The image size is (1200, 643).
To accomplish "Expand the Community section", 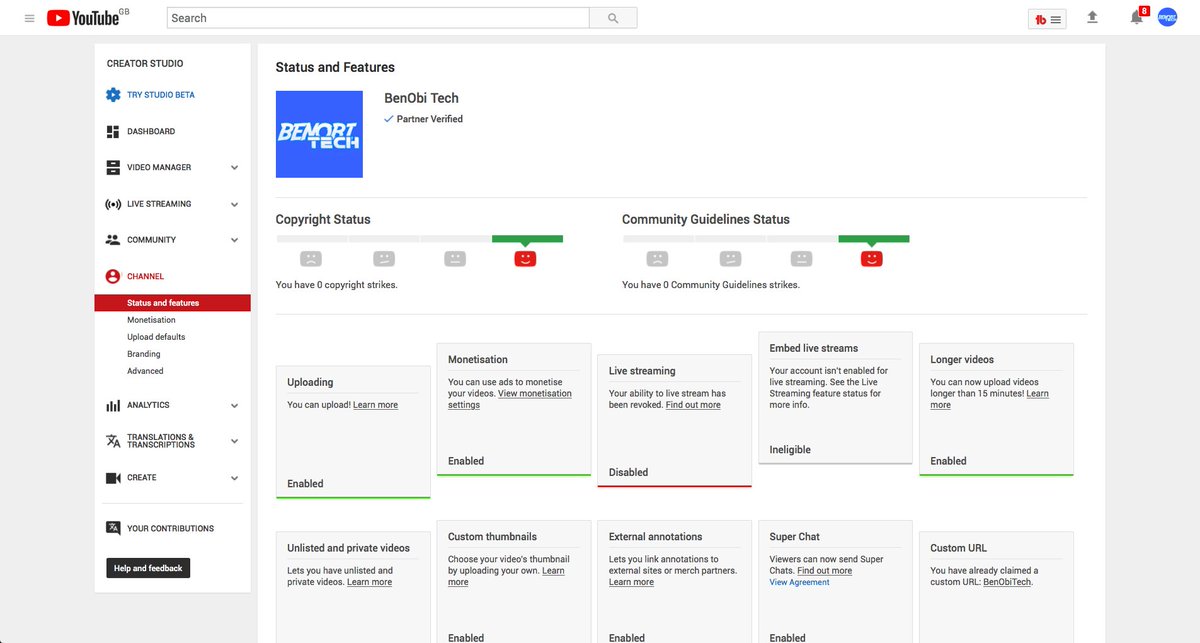I will click(x=234, y=240).
